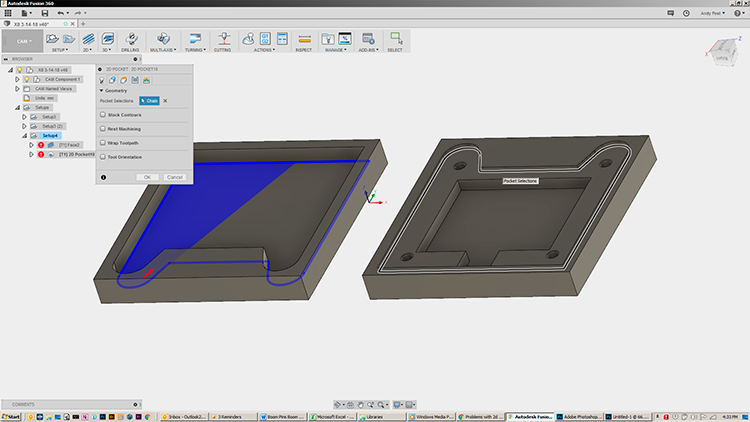Enable the Tool Orientation checkbox
750x422 pixels.
103,157
